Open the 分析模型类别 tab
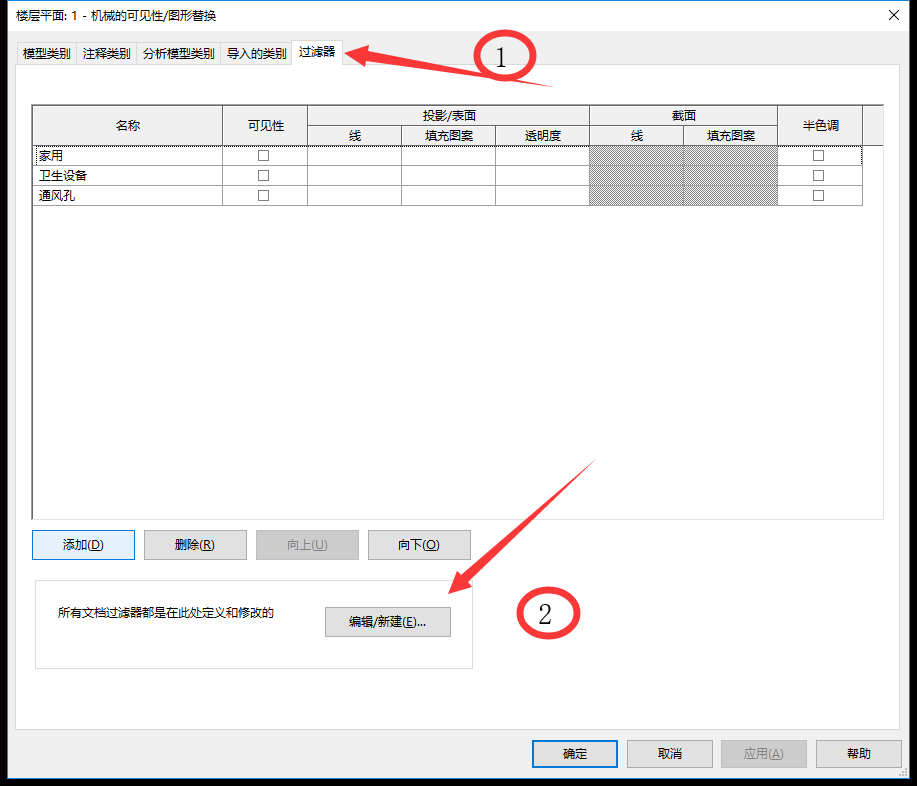 [178, 54]
